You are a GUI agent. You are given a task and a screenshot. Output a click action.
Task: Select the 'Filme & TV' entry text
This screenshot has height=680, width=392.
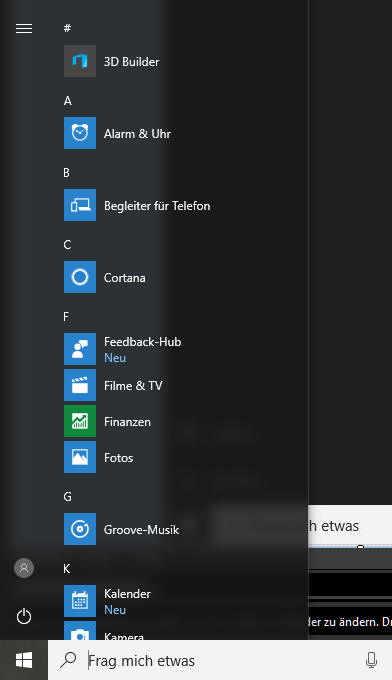pyautogui.click(x=133, y=386)
